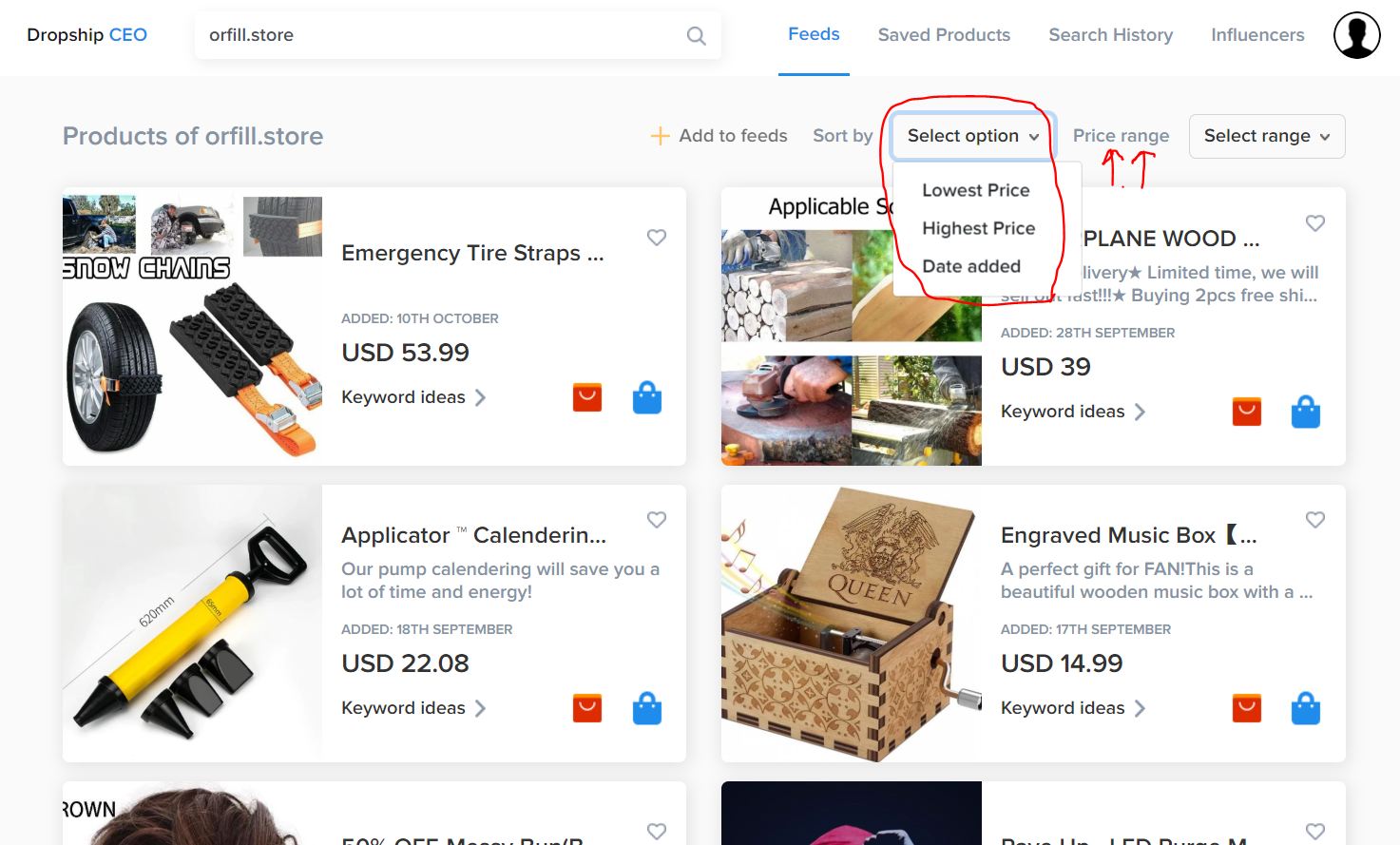Image resolution: width=1400 pixels, height=845 pixels.
Task: Open the AliExpress icon for Emergency Tire Straps
Action: tap(586, 397)
